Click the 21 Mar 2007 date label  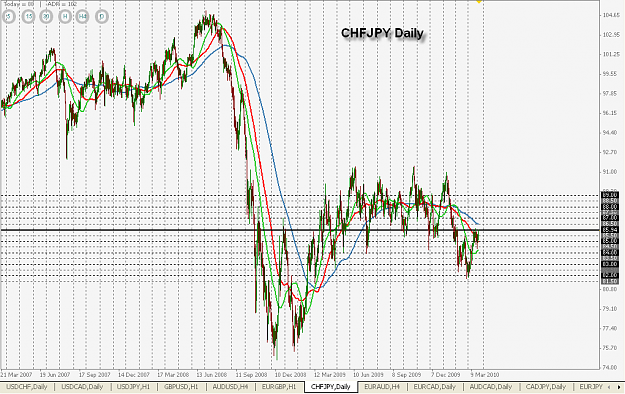[x=16, y=375]
